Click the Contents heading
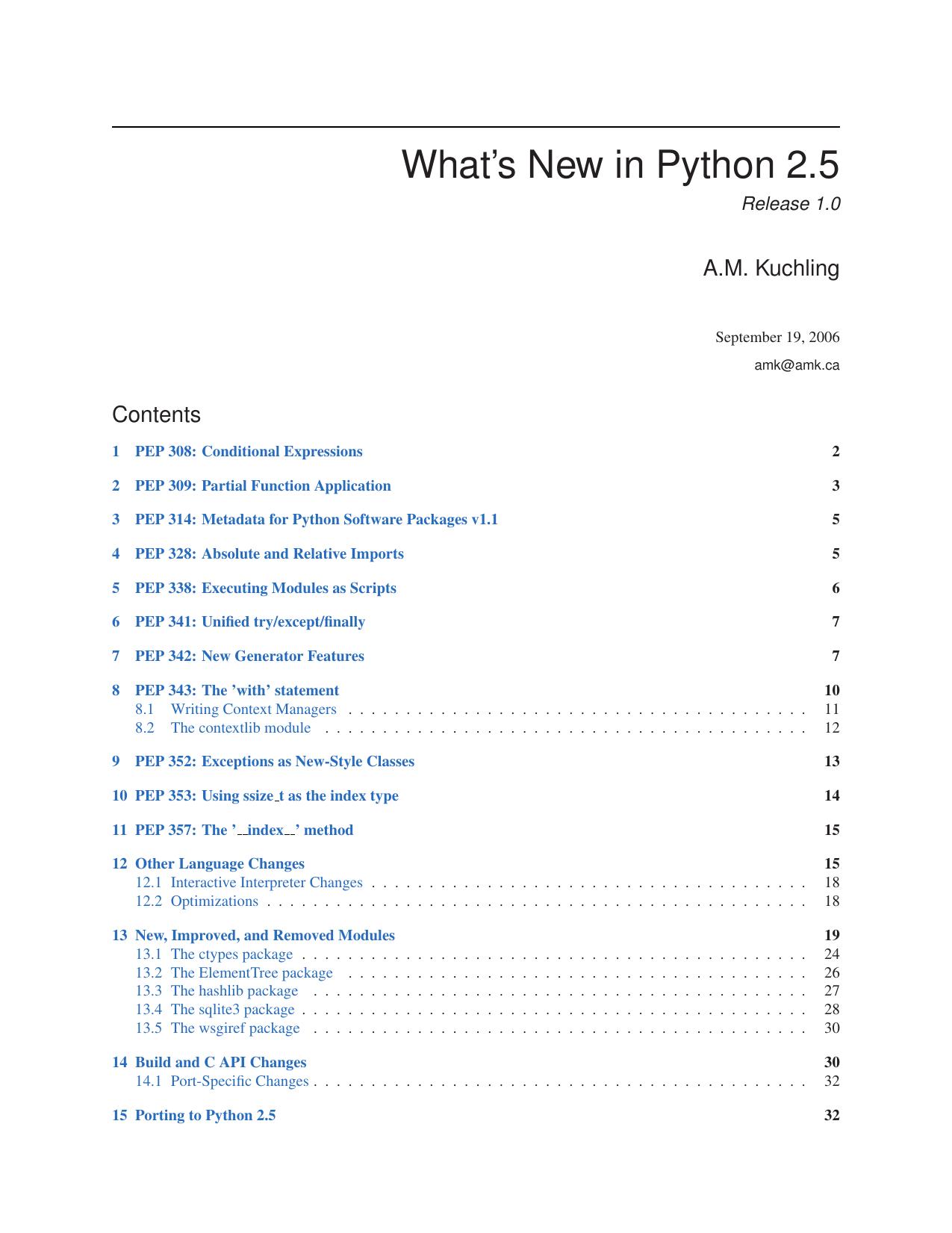Screen dimensions: 952x1233 156,415
